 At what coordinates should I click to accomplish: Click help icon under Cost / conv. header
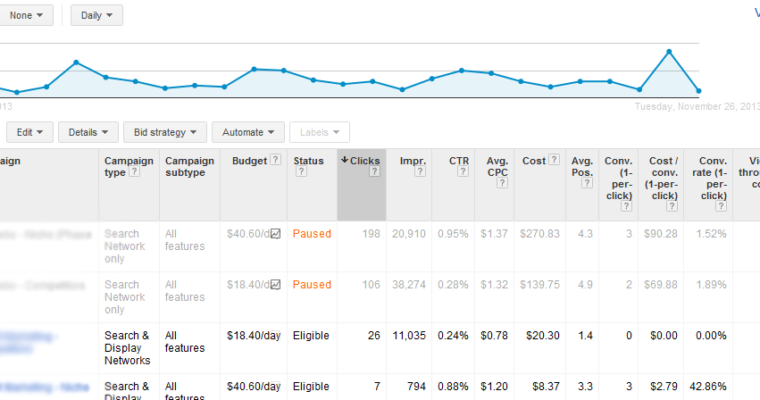[672, 207]
